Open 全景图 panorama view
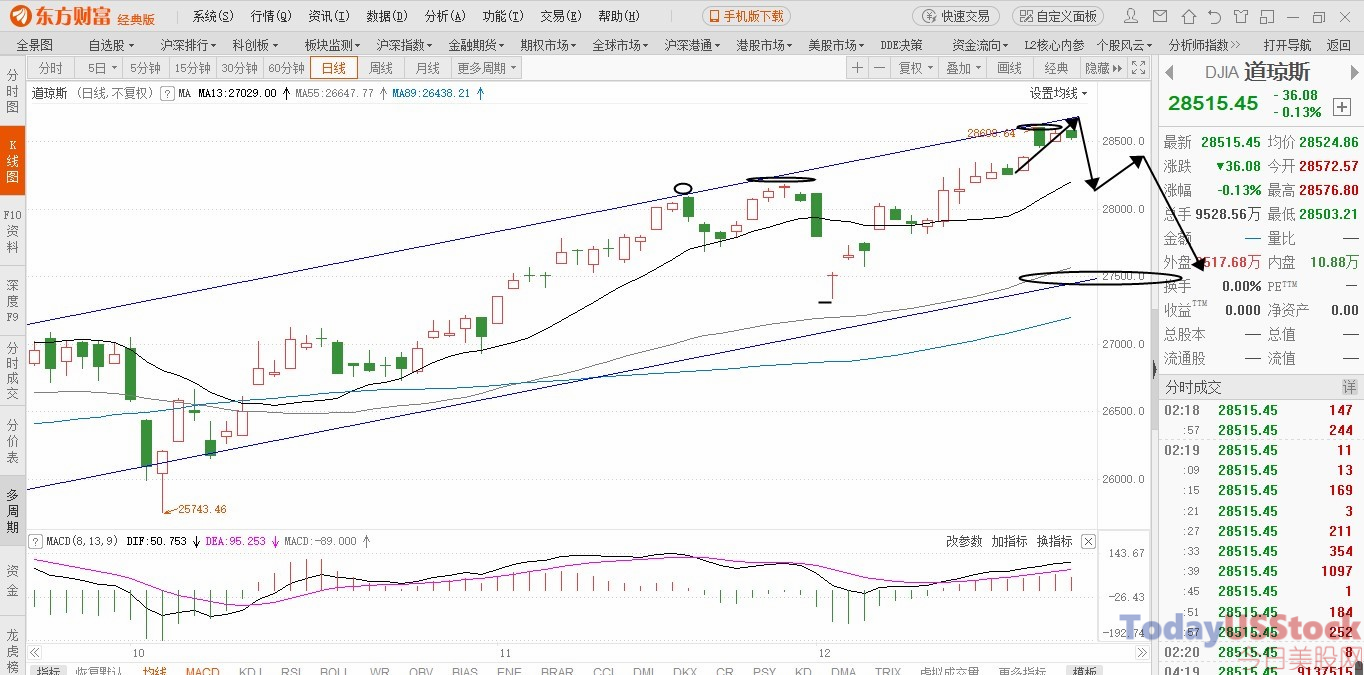 click(x=35, y=45)
